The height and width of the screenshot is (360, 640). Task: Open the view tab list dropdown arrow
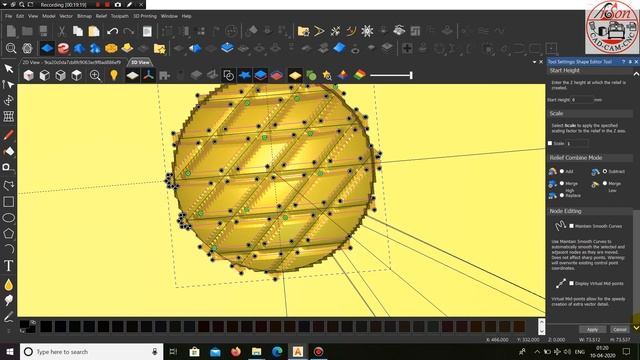tap(534, 62)
